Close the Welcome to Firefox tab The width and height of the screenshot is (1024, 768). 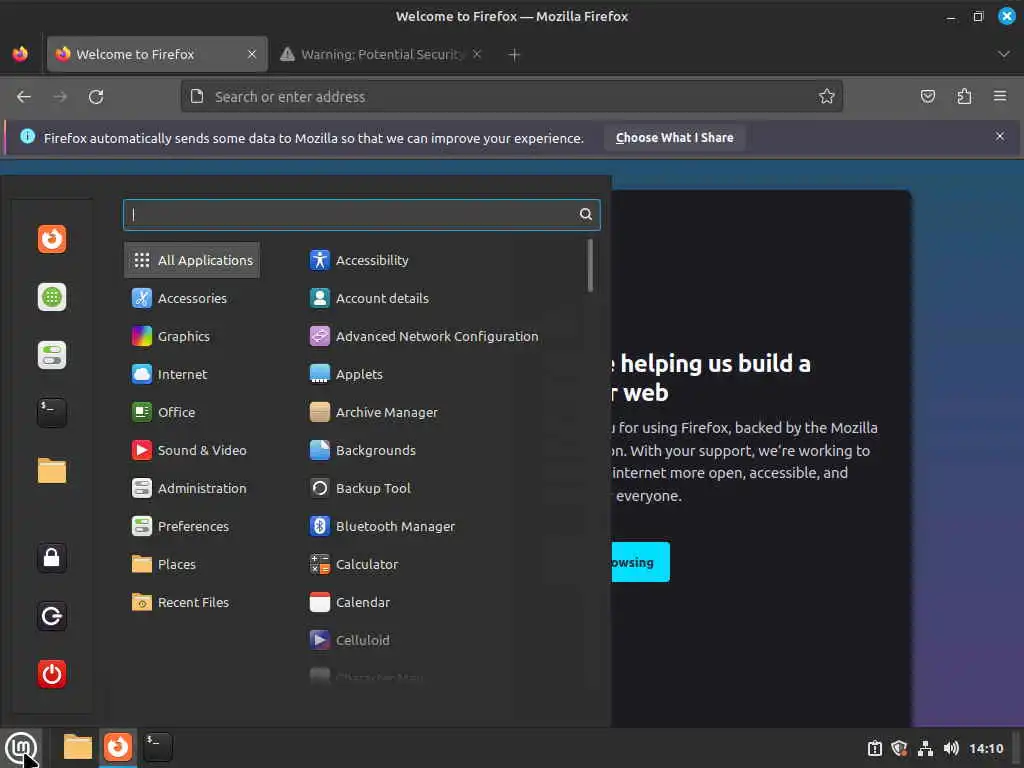[251, 54]
